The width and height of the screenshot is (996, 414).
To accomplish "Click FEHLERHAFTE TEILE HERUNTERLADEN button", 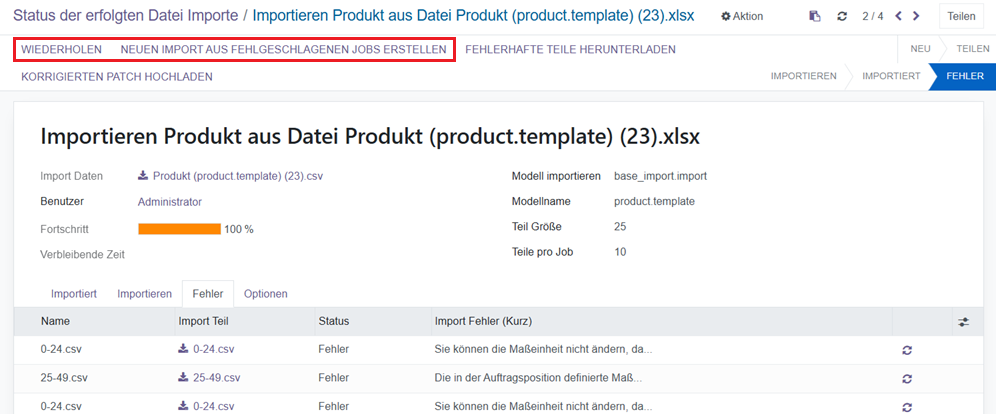I will (x=570, y=49).
